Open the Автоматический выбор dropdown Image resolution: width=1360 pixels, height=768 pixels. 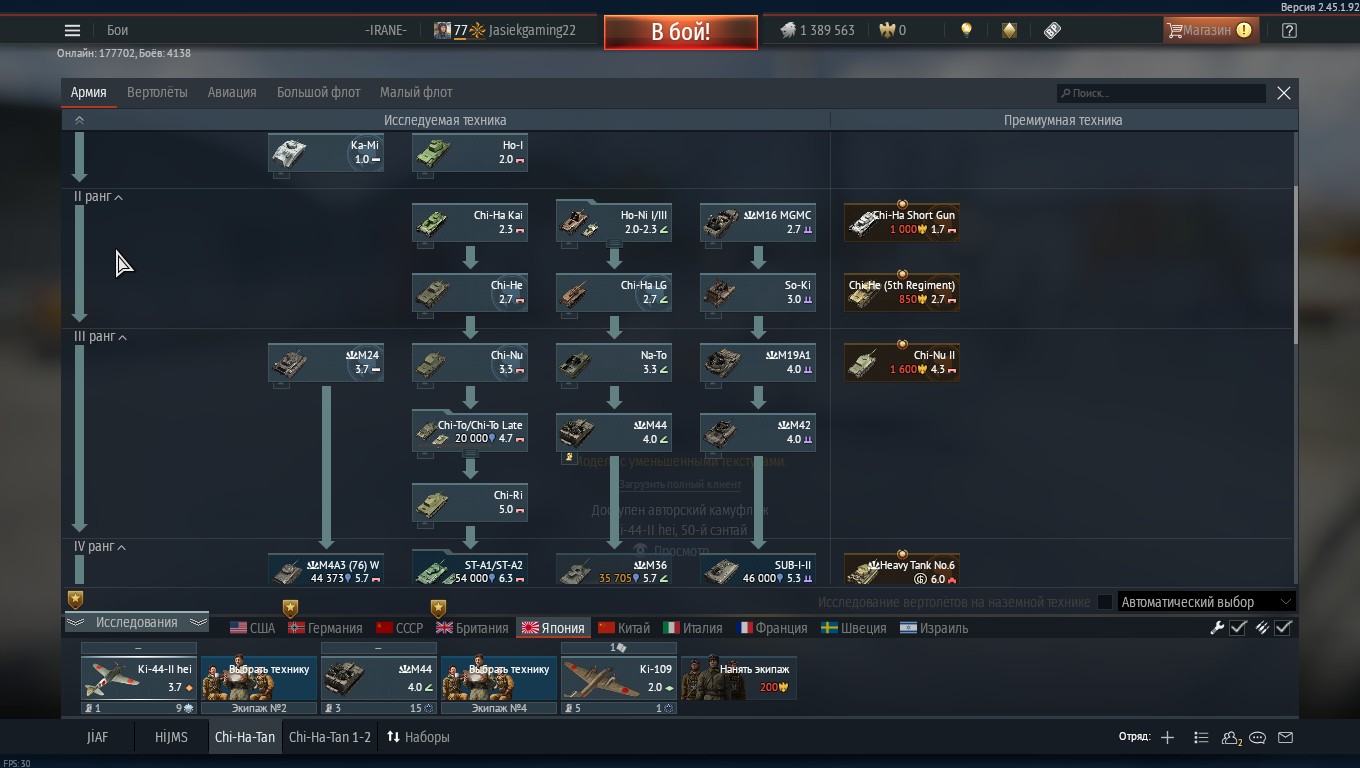click(x=1207, y=602)
